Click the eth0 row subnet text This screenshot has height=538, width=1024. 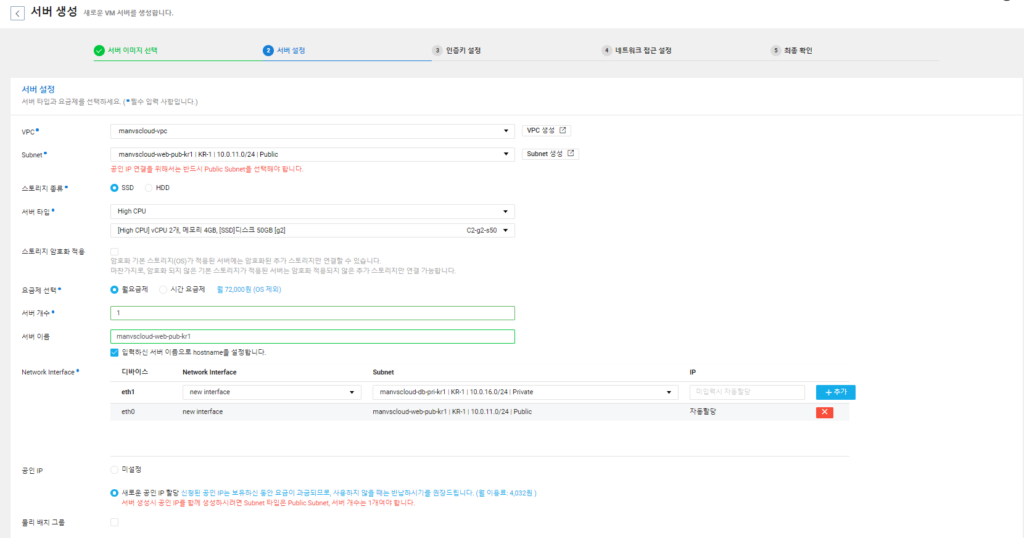[x=452, y=412]
